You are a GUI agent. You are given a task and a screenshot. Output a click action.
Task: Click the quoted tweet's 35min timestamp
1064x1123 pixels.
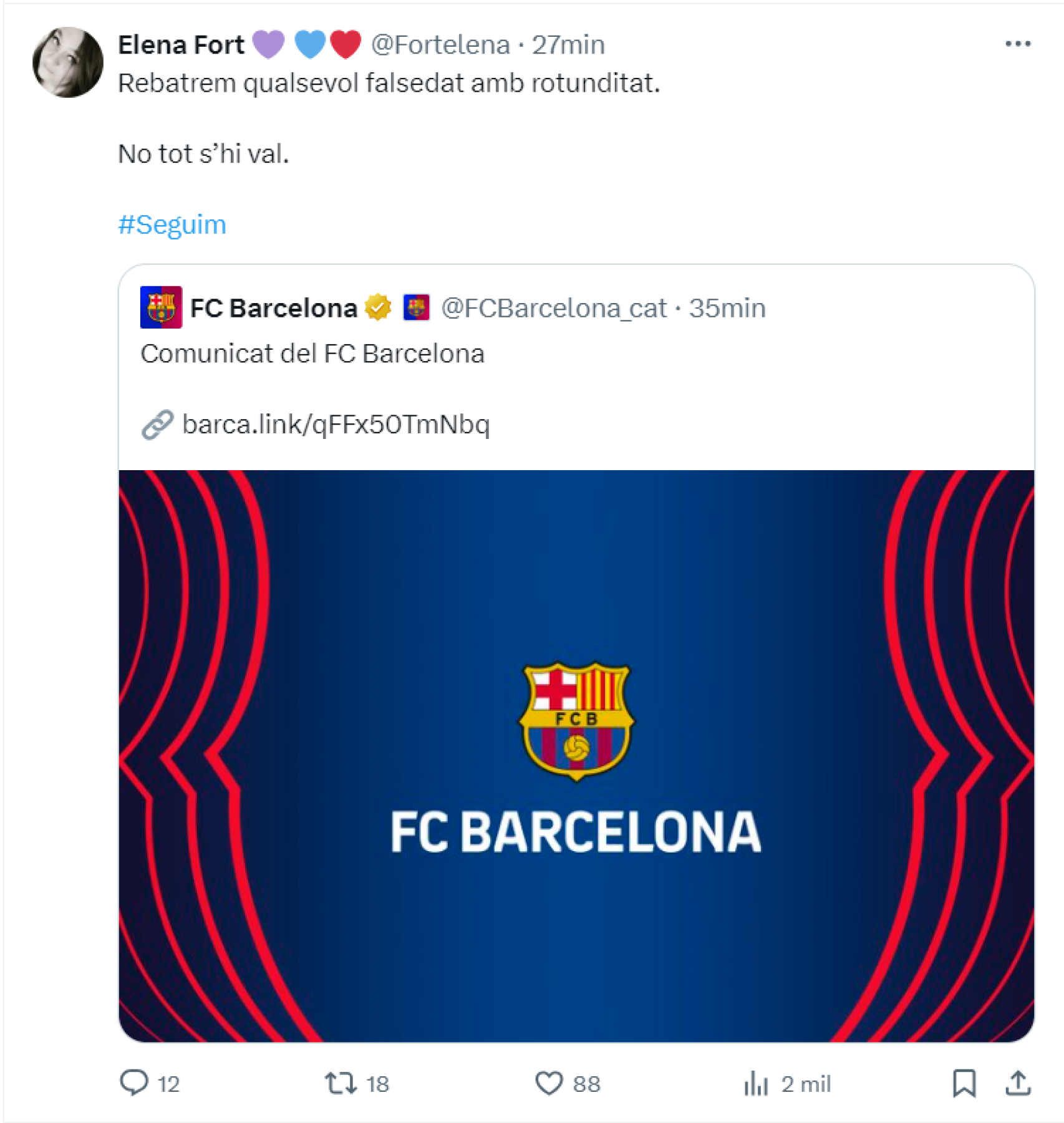727,308
